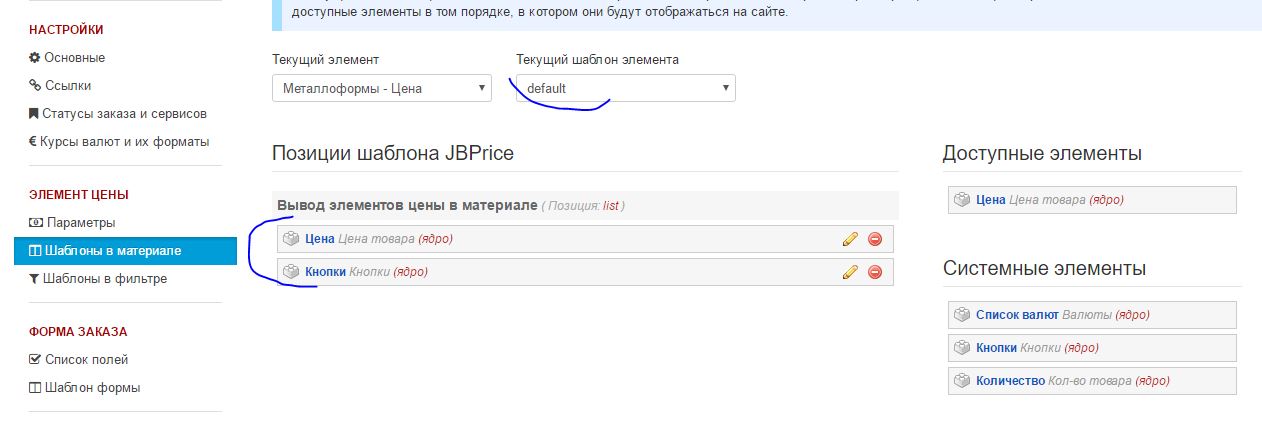This screenshot has width=1262, height=426.
Task: Click the cube icon of system Кнопки element
Action: coord(962,348)
